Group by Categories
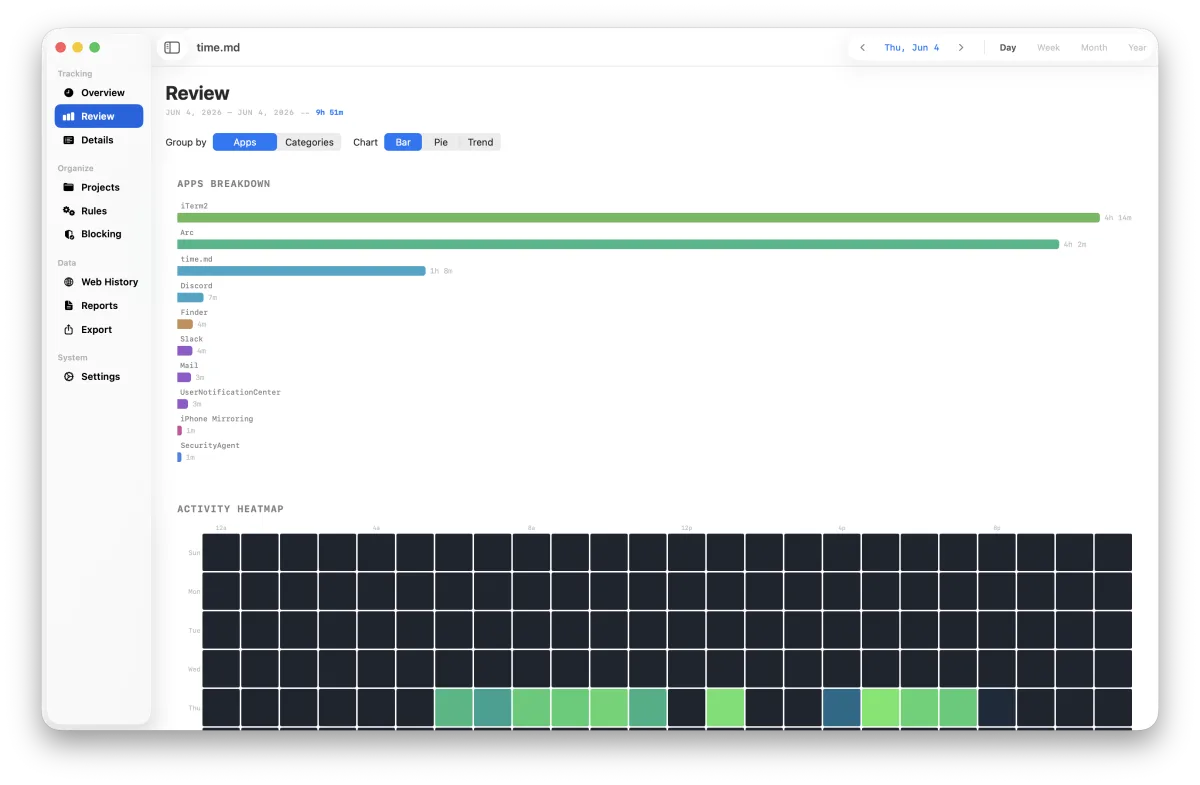The width and height of the screenshot is (1200, 785). pyautogui.click(x=309, y=142)
